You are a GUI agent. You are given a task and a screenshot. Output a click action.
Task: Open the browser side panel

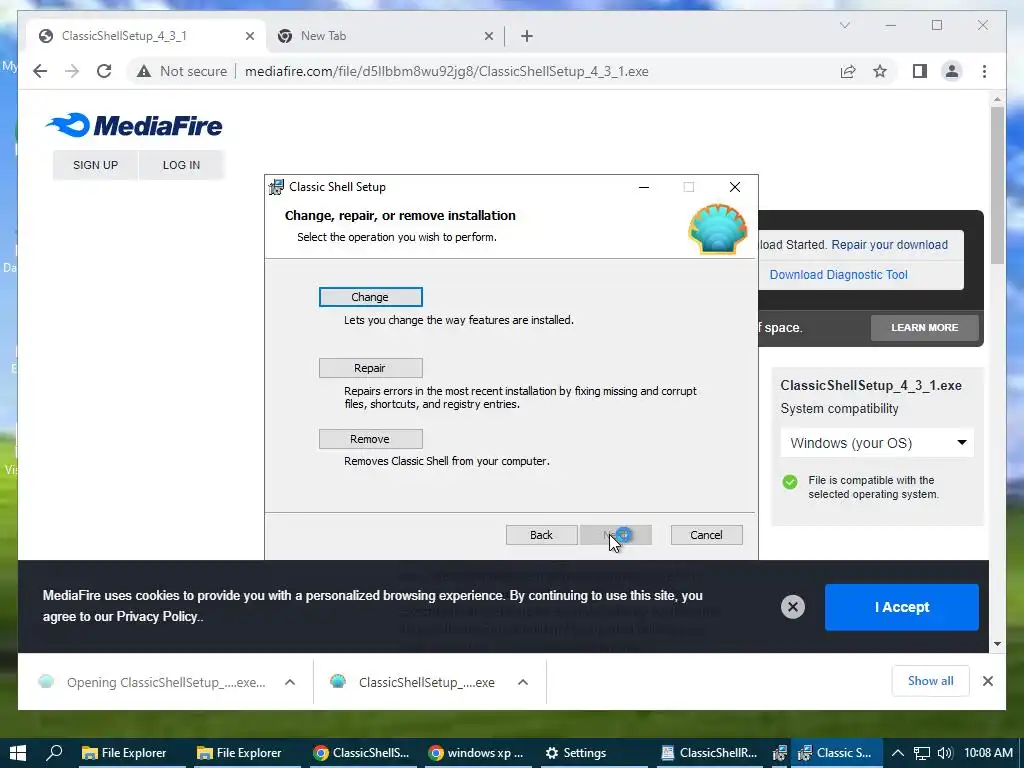click(920, 71)
